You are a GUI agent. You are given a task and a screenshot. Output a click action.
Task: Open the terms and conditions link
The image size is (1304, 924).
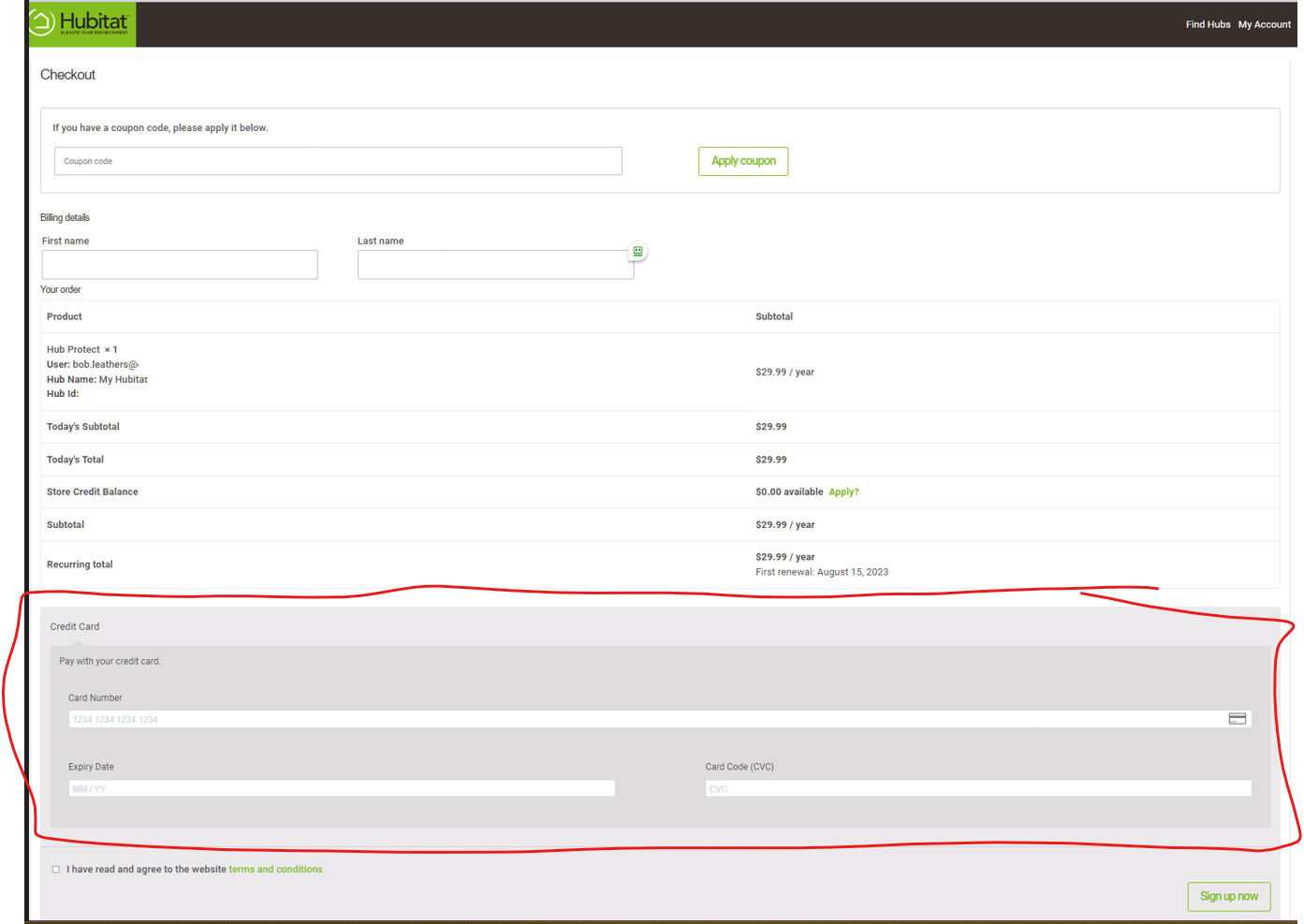pos(275,870)
